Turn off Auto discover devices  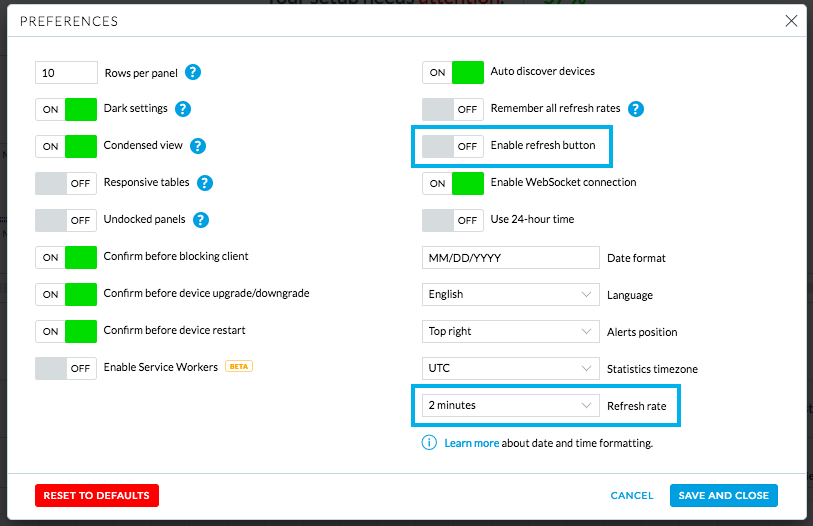click(x=453, y=72)
